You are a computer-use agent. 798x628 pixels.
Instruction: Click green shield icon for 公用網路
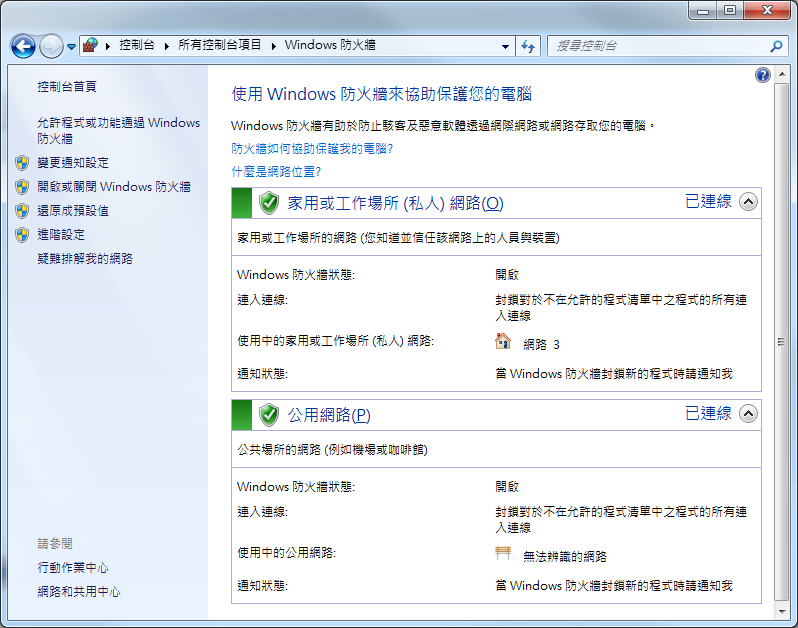coord(268,414)
